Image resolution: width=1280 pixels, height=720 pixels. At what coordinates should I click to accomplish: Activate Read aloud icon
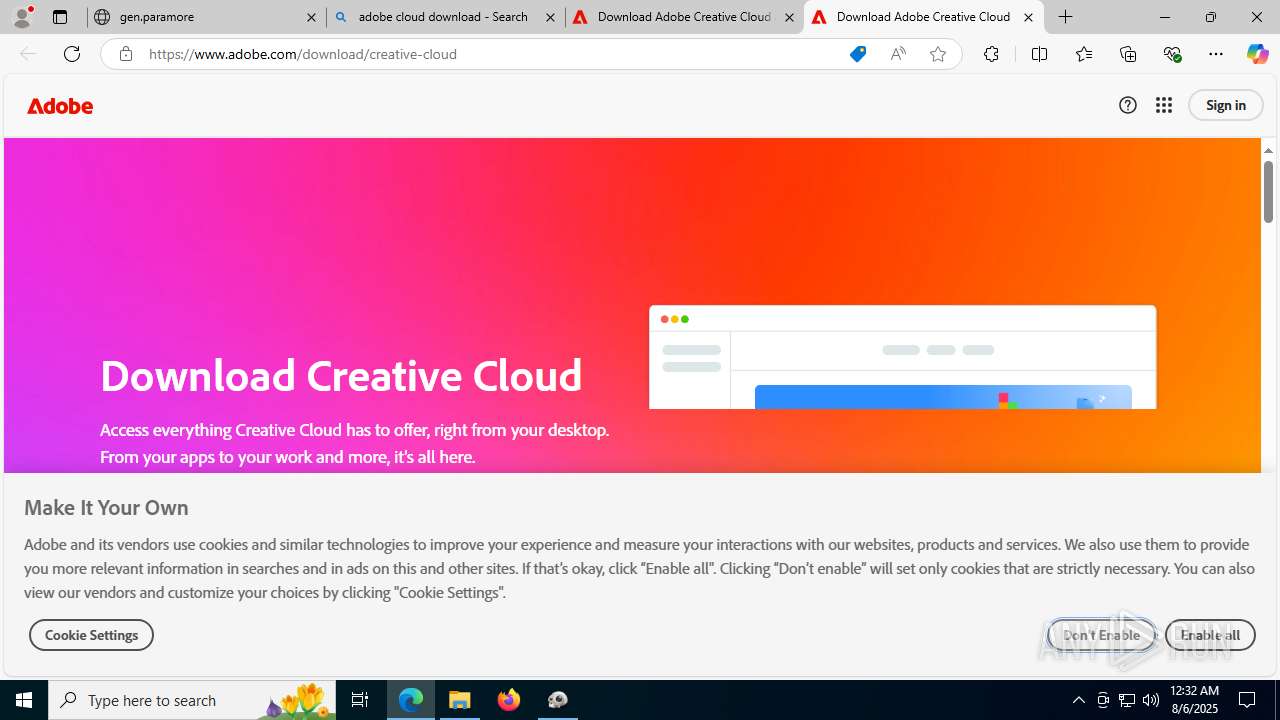click(x=898, y=54)
